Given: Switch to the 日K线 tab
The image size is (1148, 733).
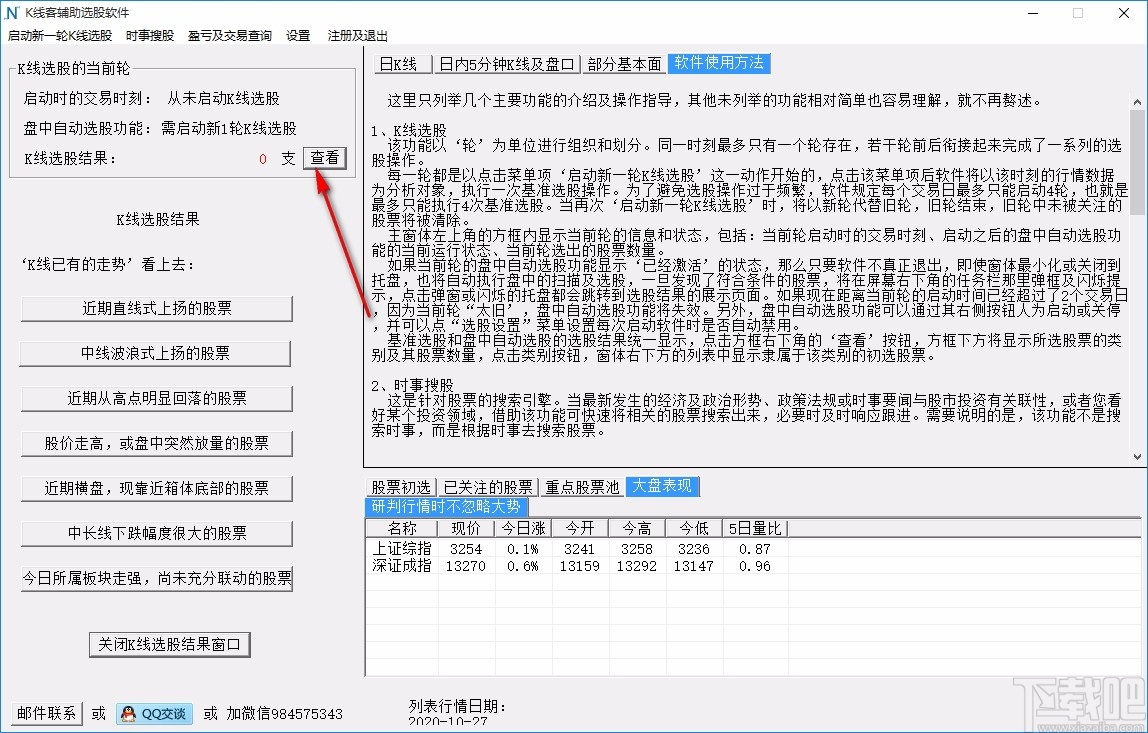Looking at the screenshot, I should pyautogui.click(x=402, y=63).
